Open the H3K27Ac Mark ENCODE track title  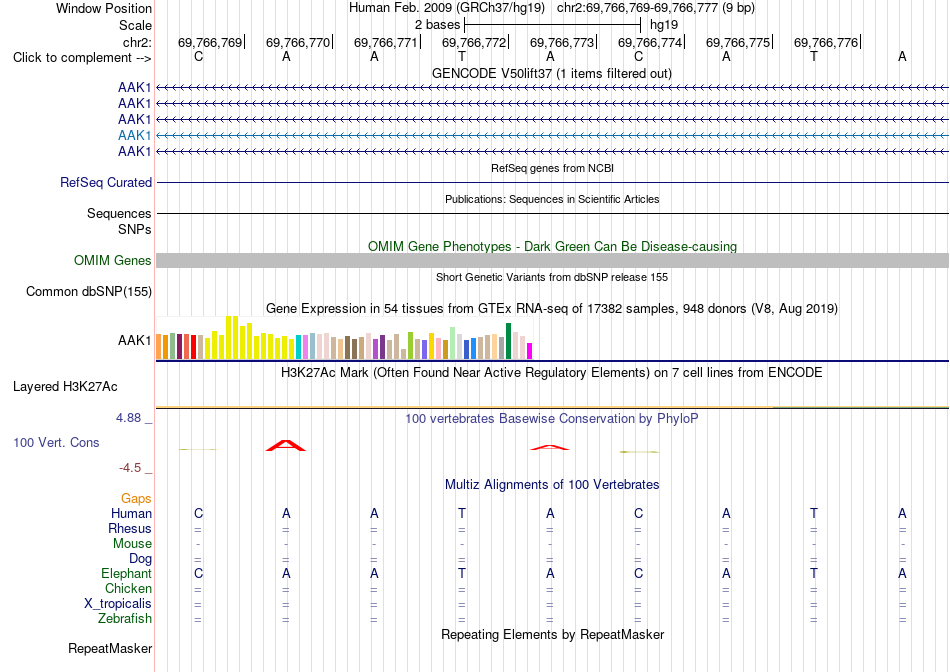551,373
